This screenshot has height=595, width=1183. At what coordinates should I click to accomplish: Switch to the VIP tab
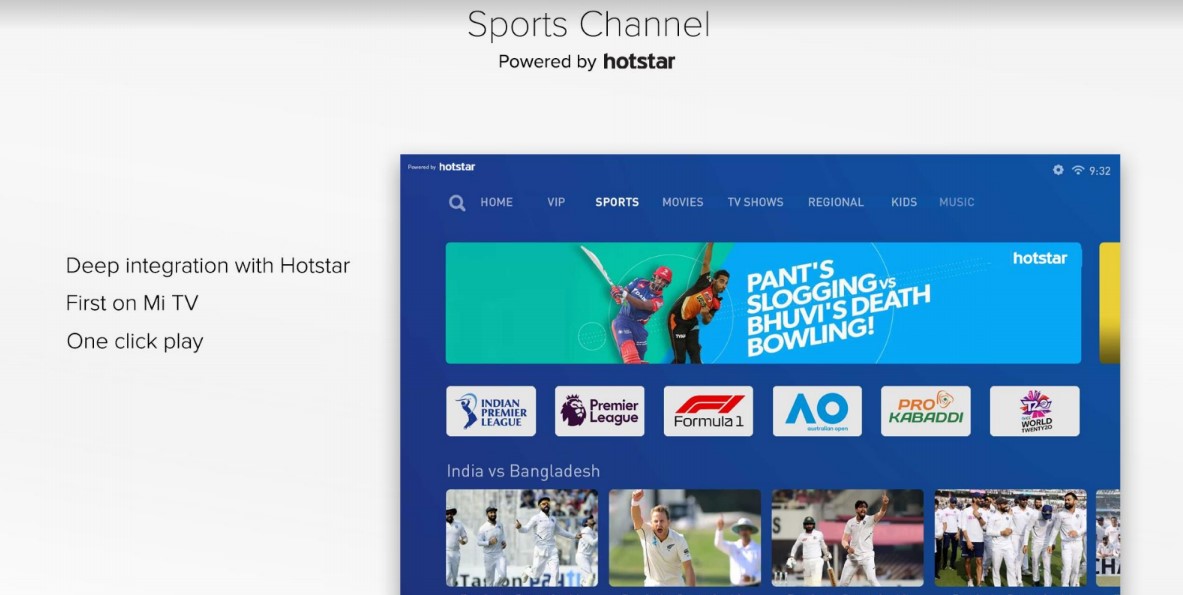[556, 202]
